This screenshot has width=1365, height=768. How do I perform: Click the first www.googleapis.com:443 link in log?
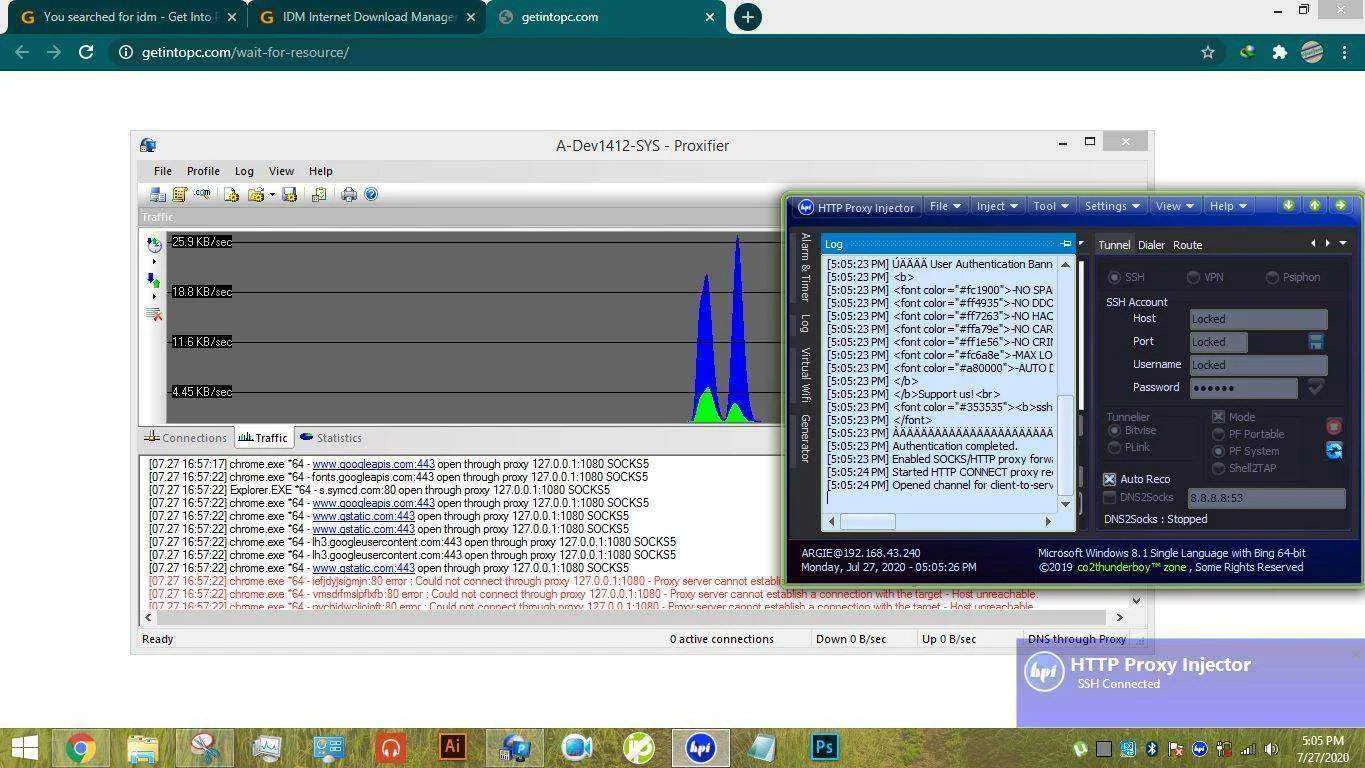373,464
